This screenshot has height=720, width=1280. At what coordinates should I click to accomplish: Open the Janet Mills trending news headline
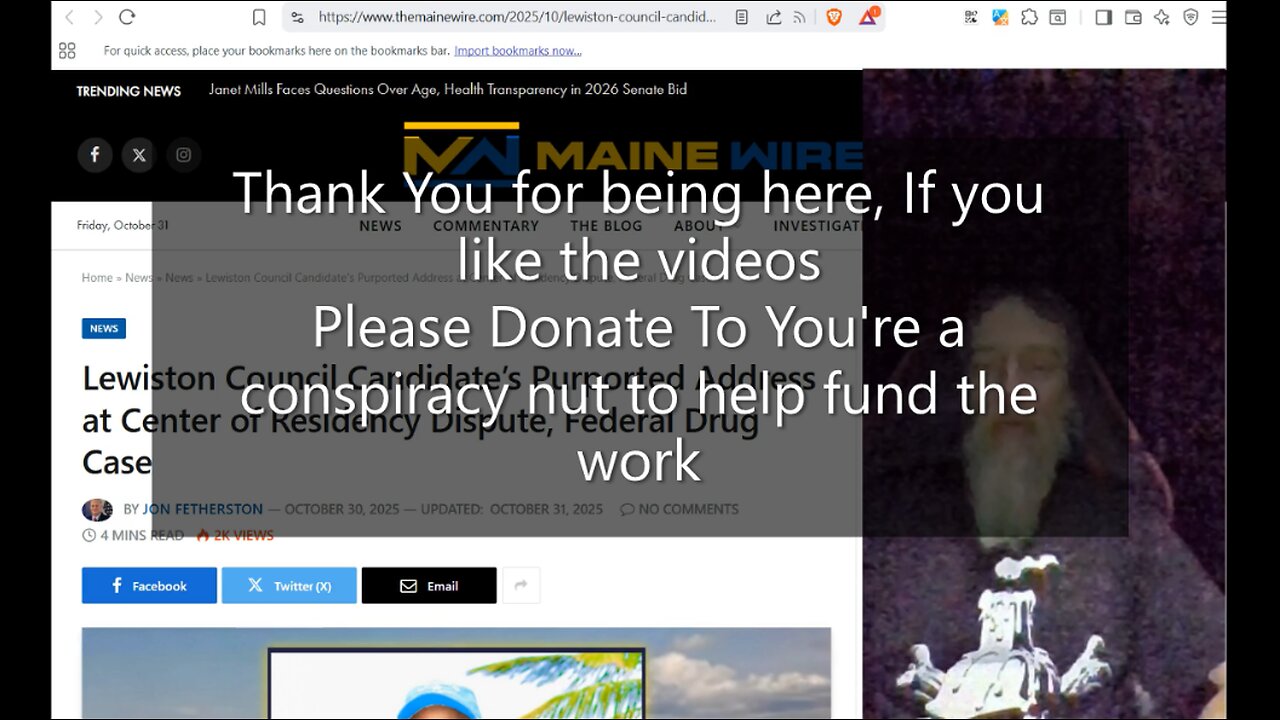tap(448, 89)
